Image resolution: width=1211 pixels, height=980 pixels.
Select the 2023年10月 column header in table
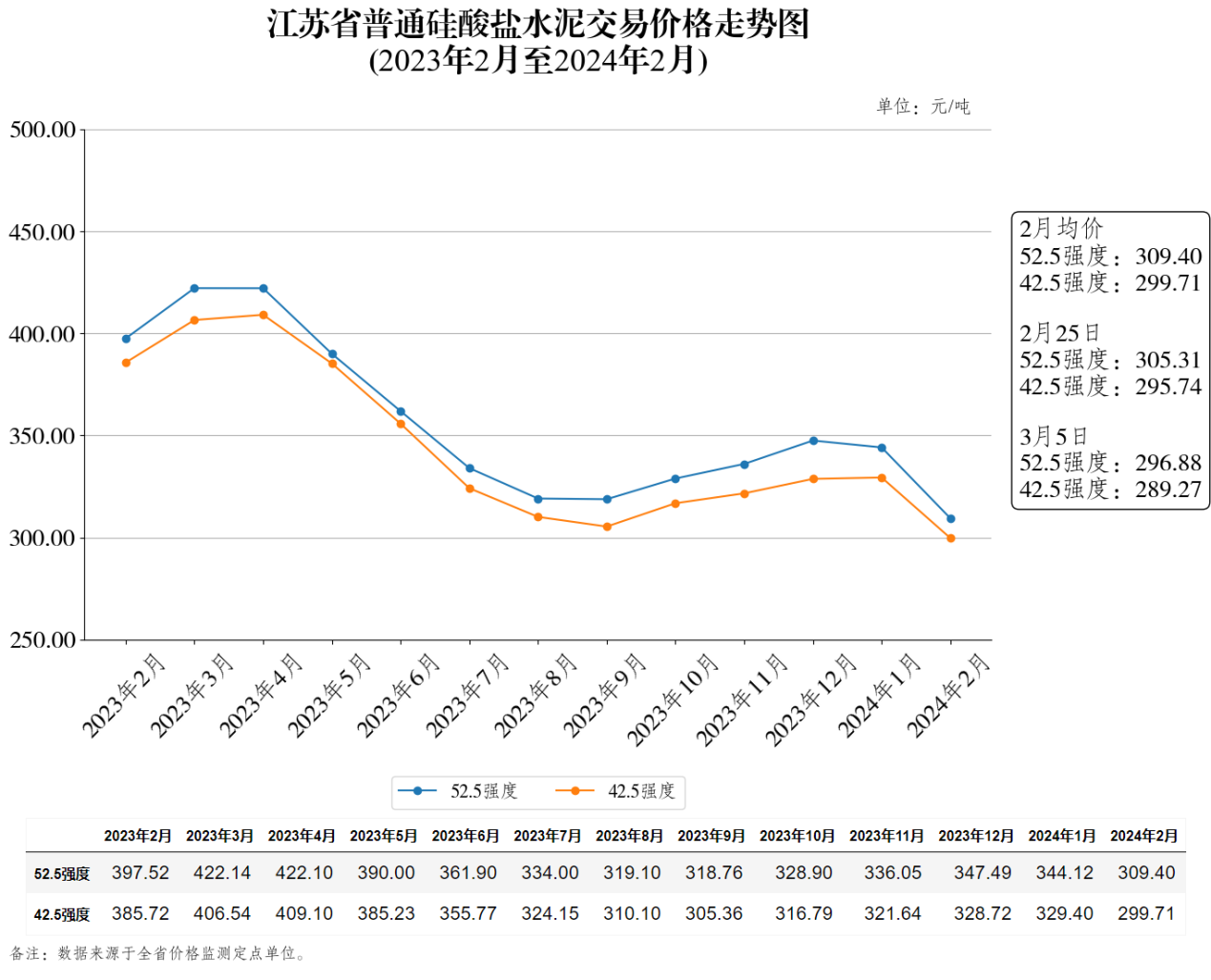[797, 836]
